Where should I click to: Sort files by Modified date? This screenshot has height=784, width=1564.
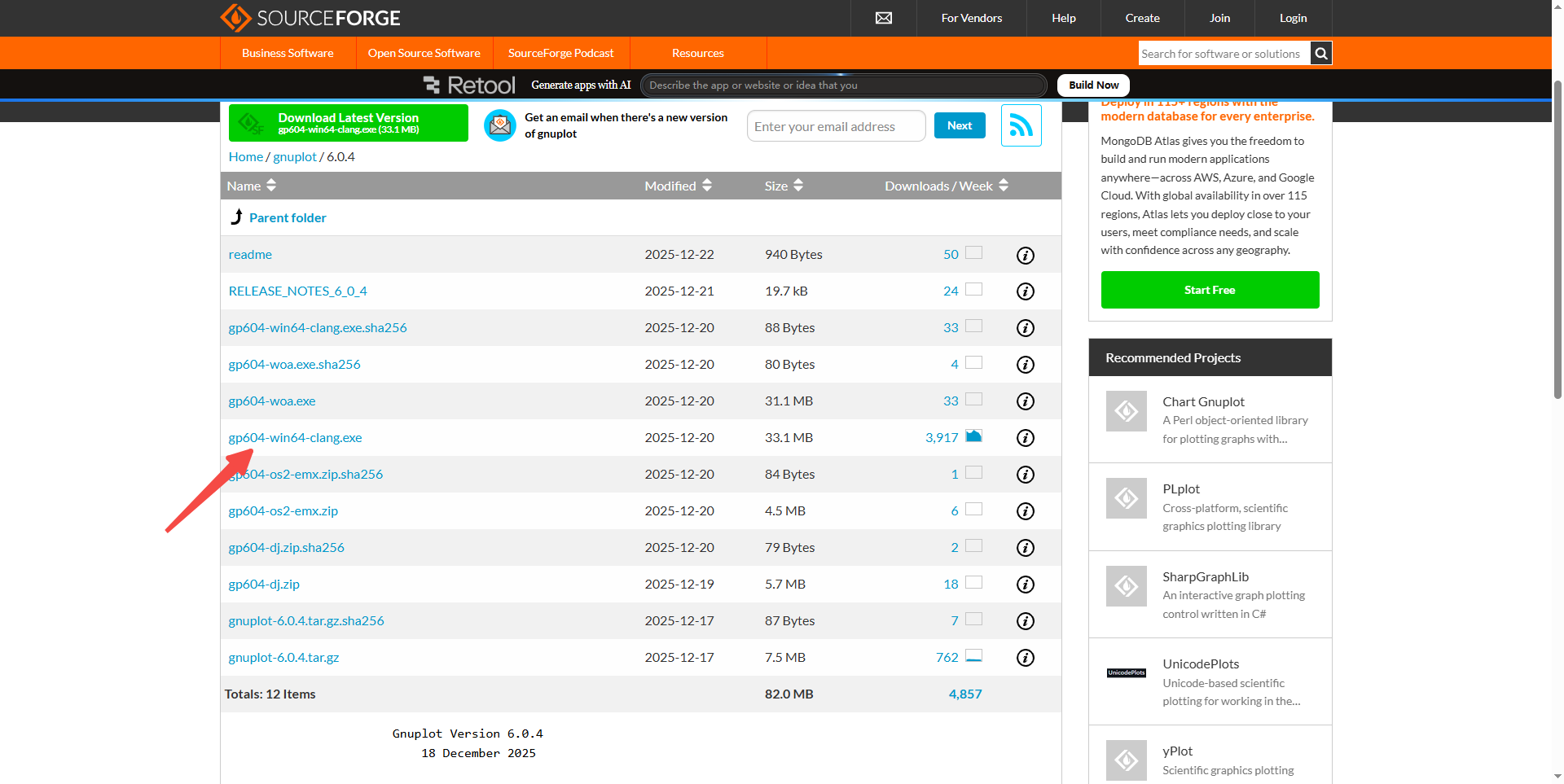(x=678, y=186)
